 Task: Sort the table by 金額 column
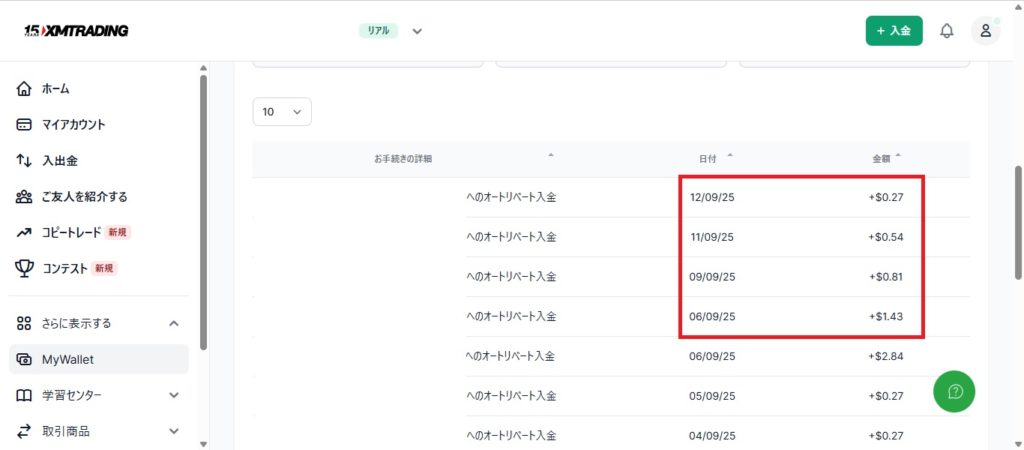pos(886,158)
